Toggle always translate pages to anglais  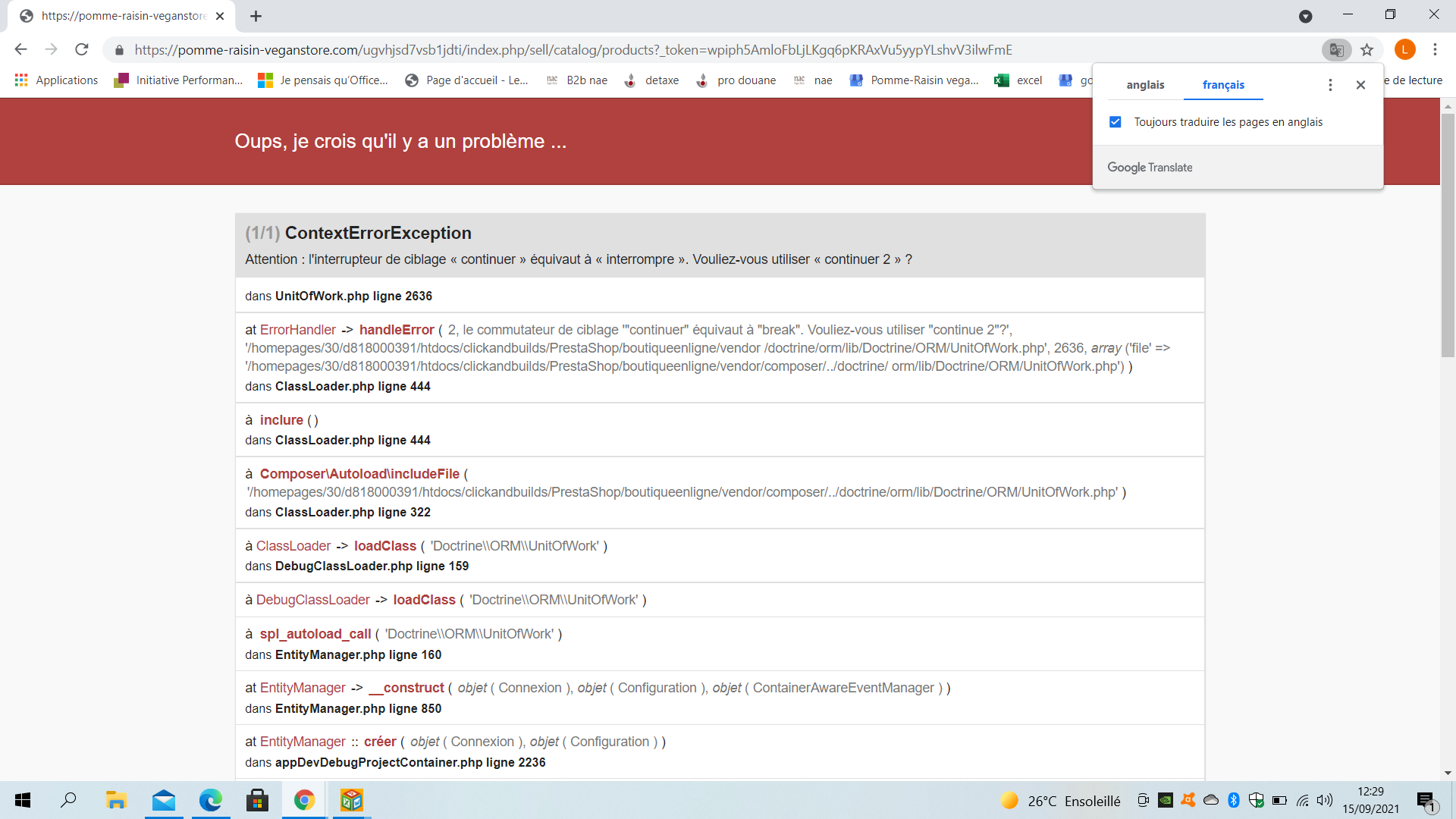coord(1115,122)
